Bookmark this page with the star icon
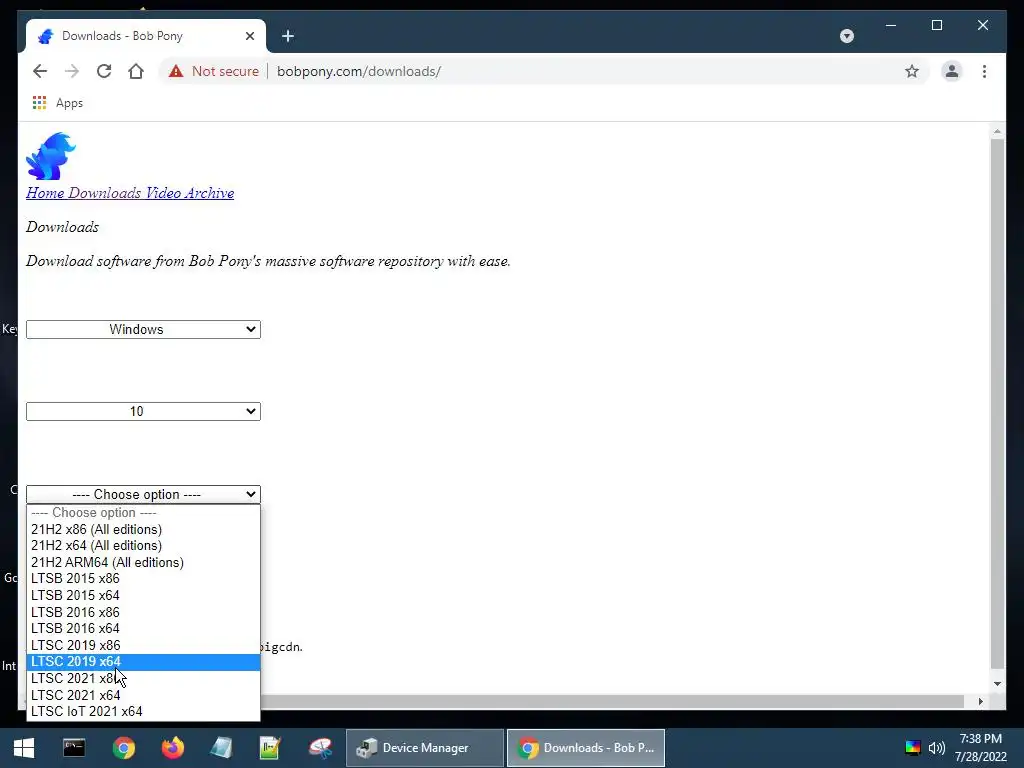This screenshot has height=768, width=1024. click(x=912, y=71)
